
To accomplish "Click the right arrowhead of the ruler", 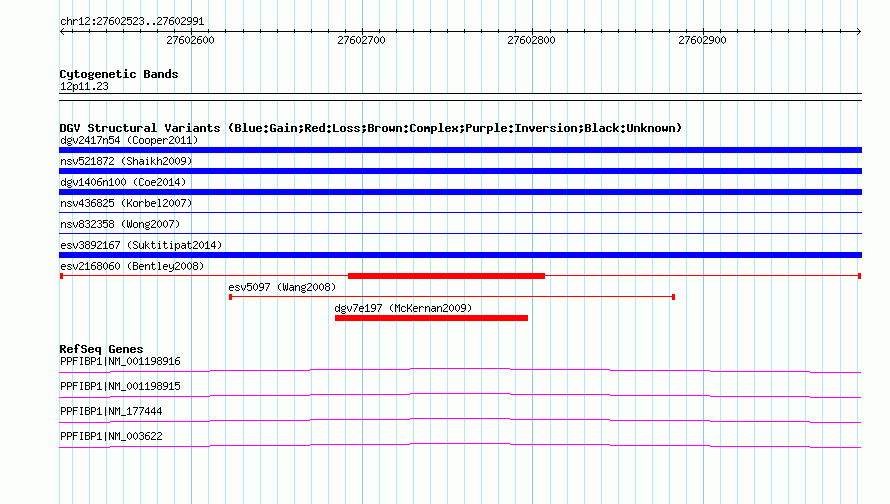I will (859, 32).
